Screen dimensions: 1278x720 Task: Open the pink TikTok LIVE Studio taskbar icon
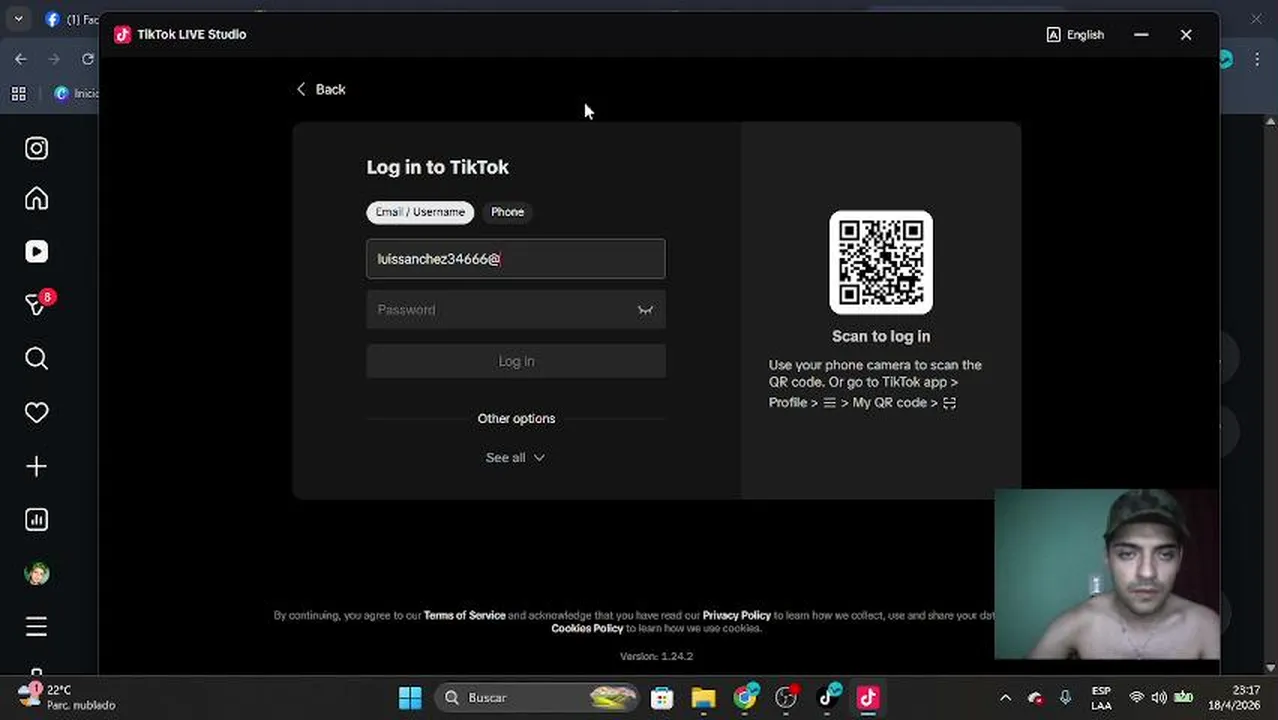(x=868, y=698)
